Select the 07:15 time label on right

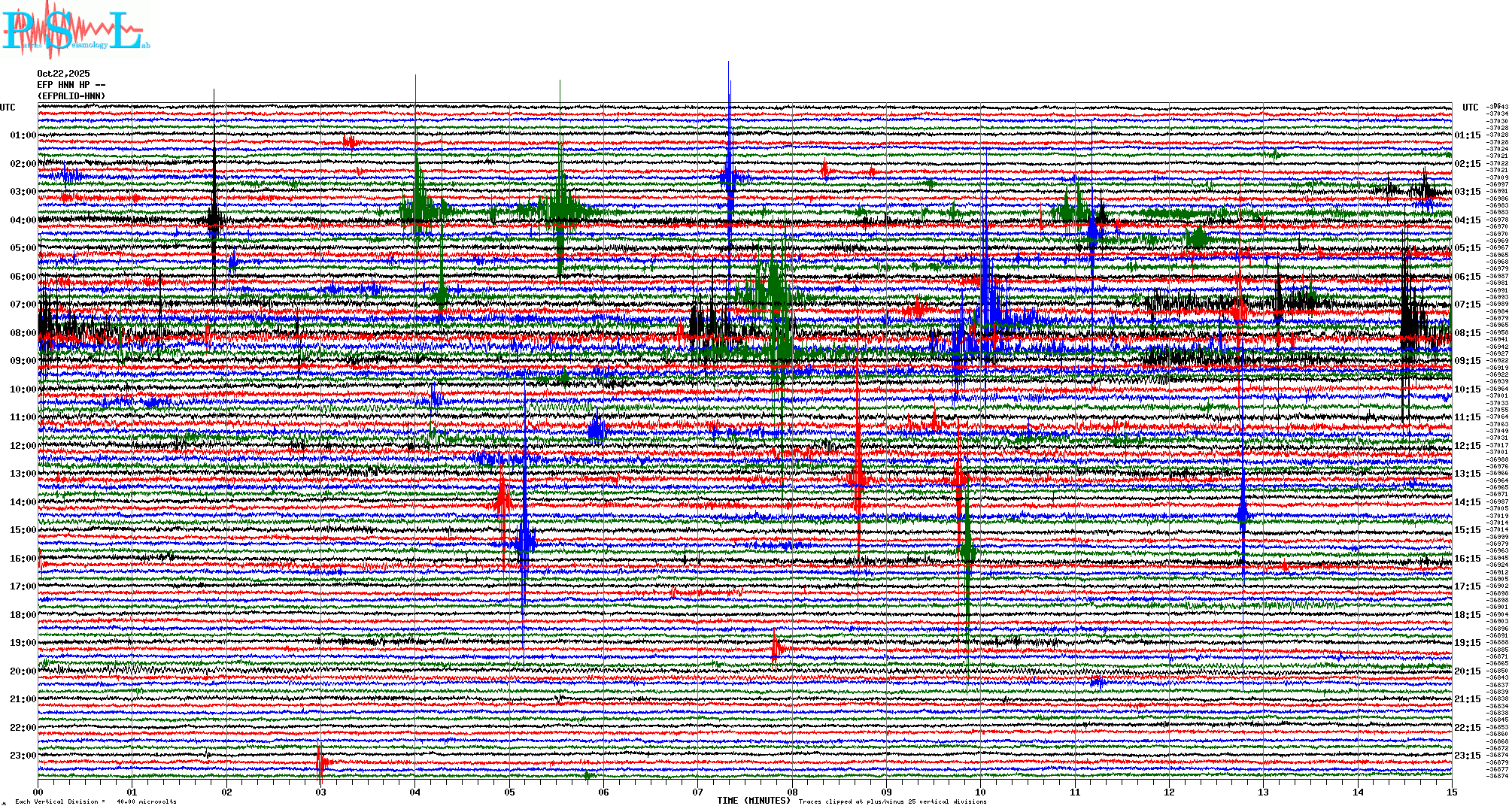1467,304
